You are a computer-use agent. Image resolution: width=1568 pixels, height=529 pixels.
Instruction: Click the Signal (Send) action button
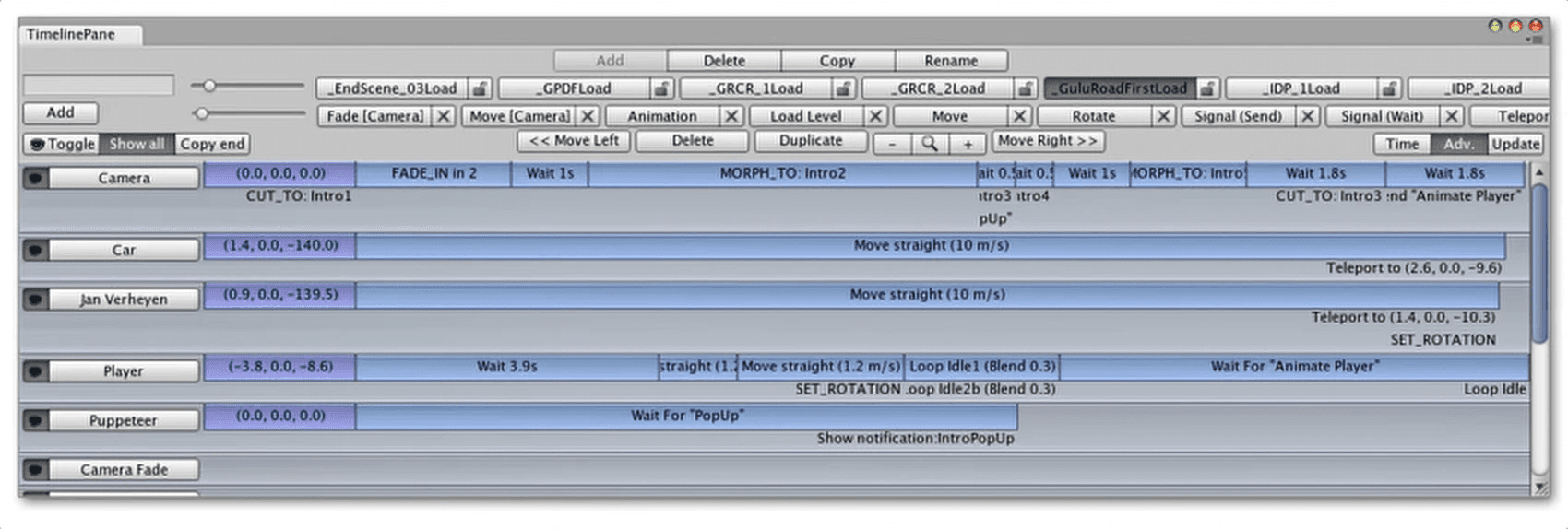pyautogui.click(x=1239, y=116)
